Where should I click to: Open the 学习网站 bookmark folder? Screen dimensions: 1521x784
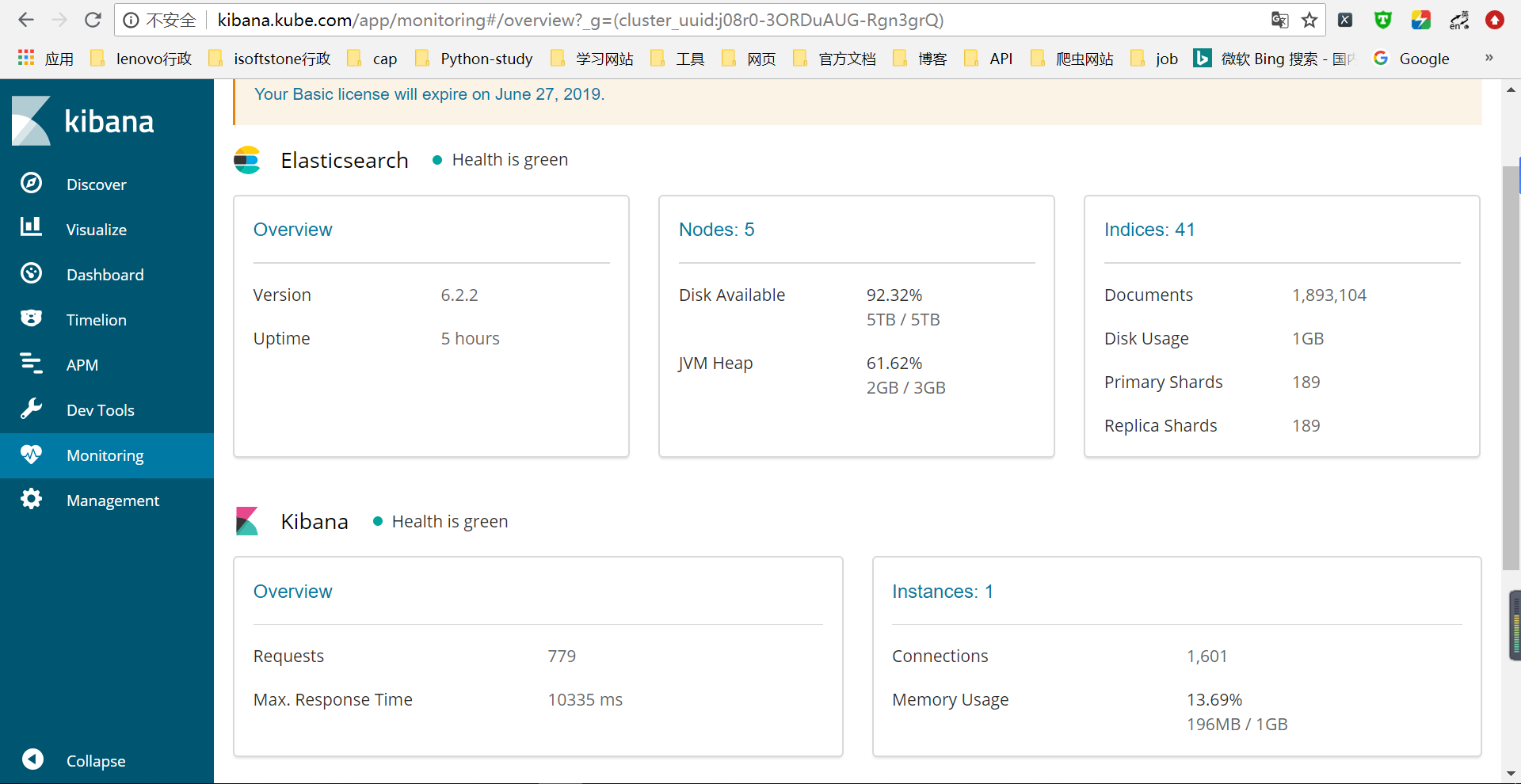coord(593,59)
